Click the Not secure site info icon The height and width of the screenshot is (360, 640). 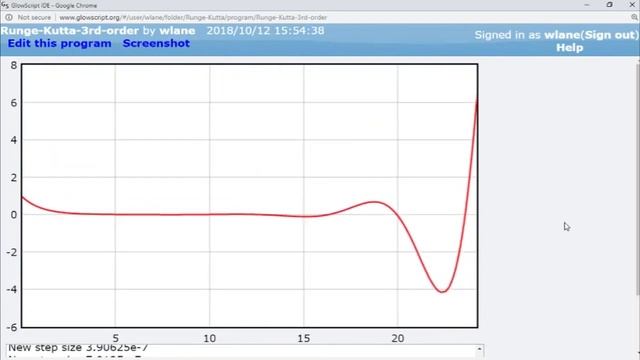[x=9, y=18]
